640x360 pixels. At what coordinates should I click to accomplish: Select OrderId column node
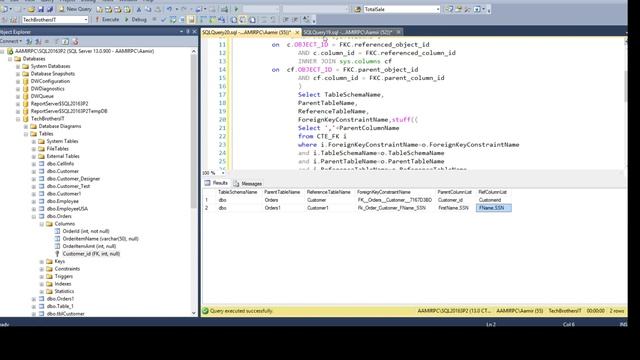(86, 231)
